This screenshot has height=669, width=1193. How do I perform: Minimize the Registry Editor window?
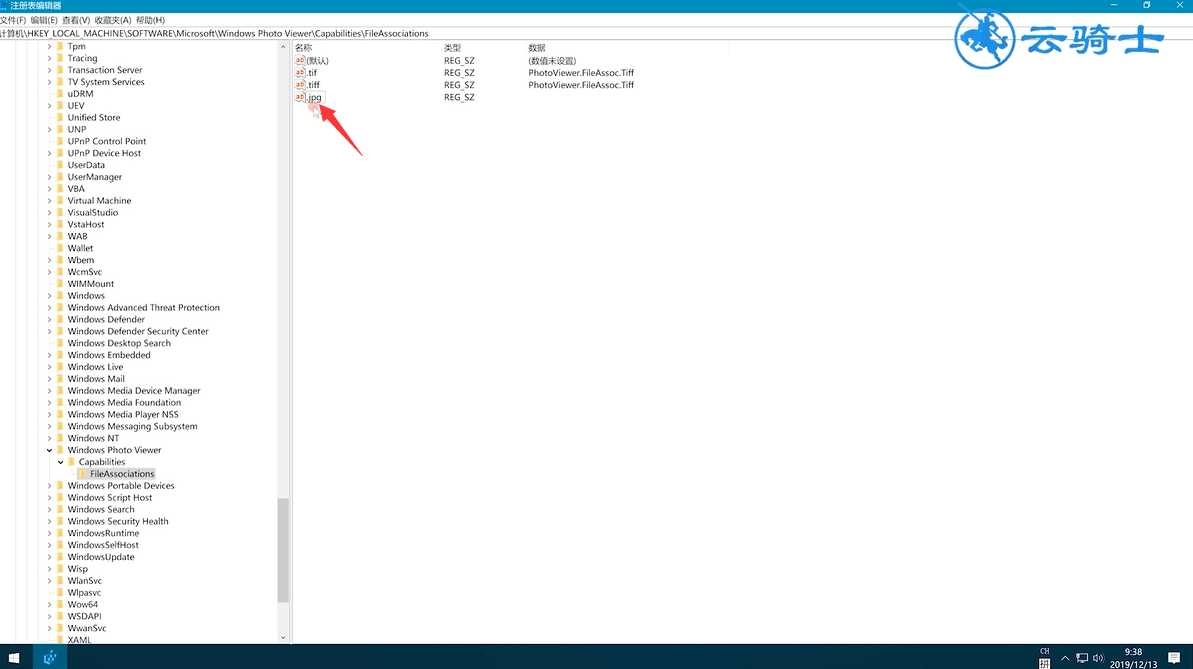[x=1114, y=5]
